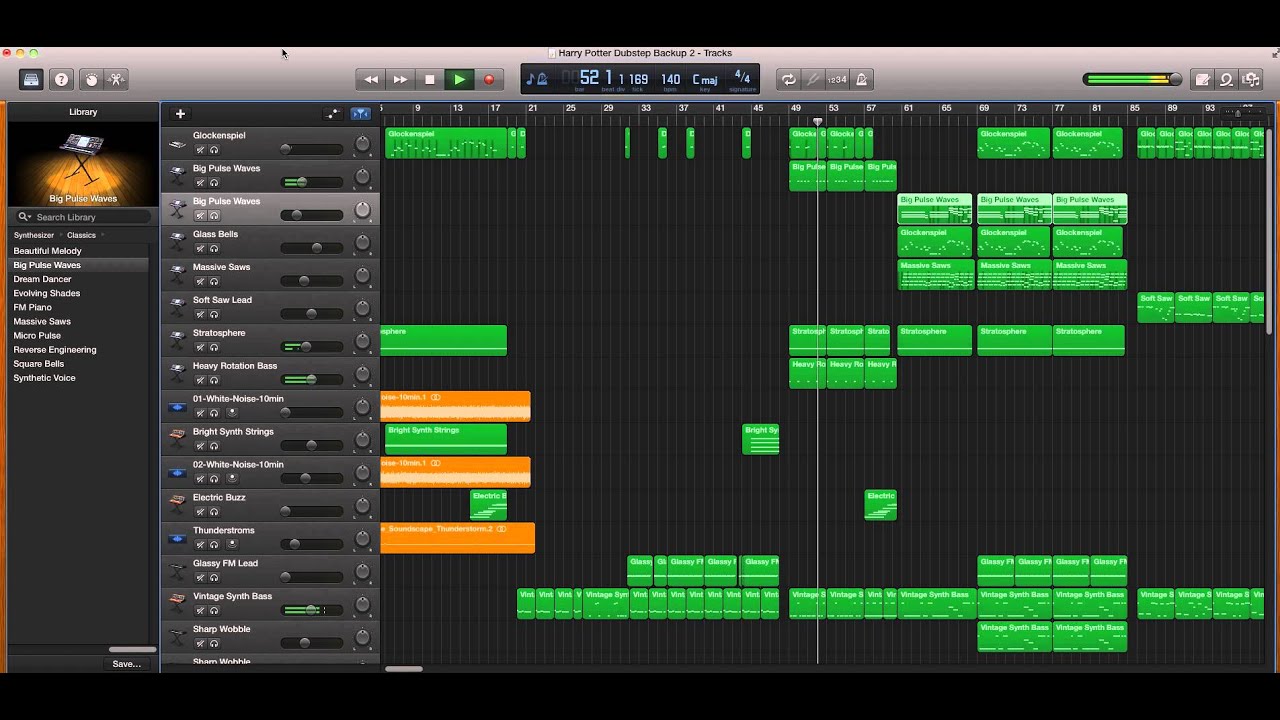Open Quick Help question mark button

(61, 80)
